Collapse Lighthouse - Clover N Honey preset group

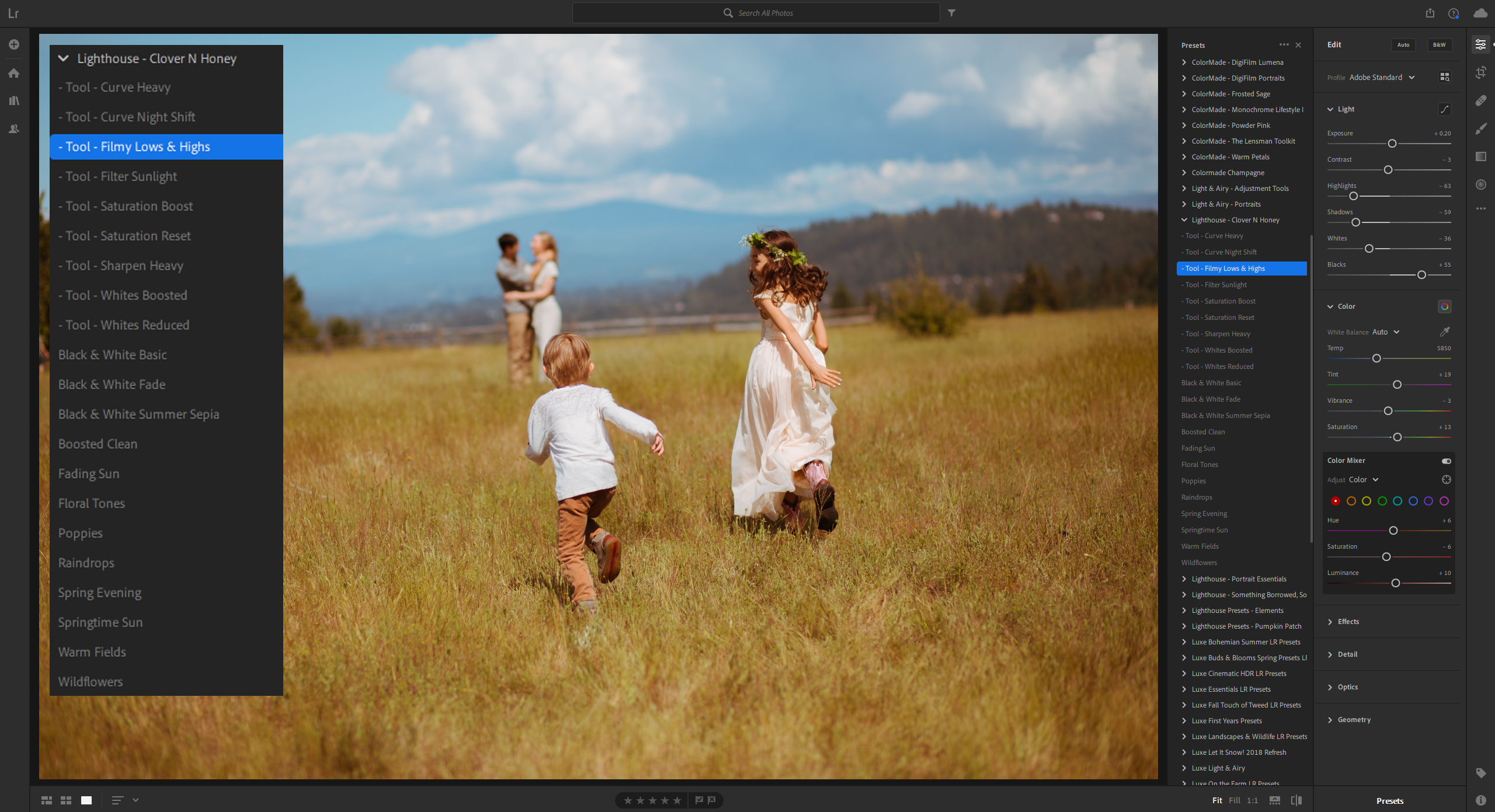(1184, 220)
